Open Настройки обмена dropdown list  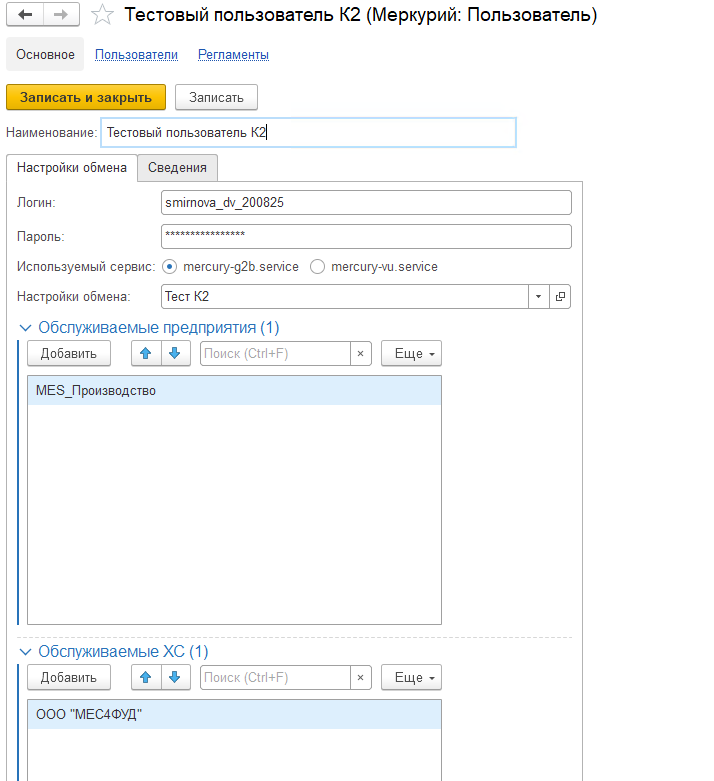click(x=538, y=296)
